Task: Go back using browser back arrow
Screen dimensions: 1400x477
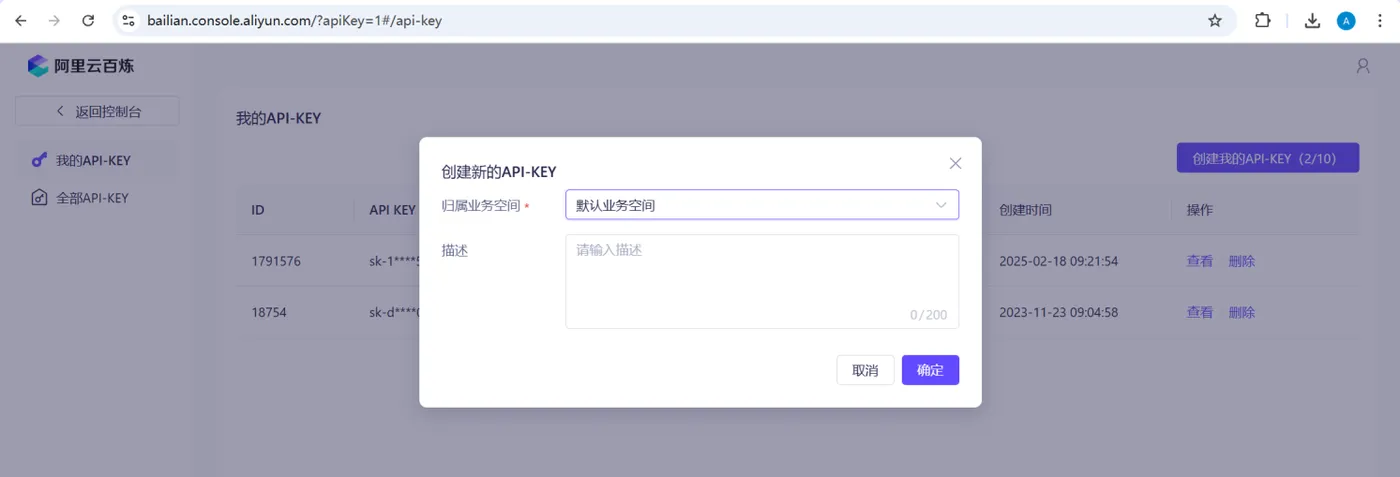Action: coord(21,20)
